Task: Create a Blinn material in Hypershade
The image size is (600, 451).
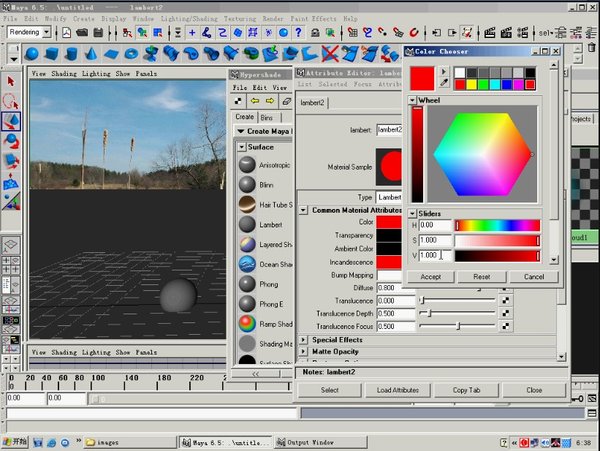Action: (x=247, y=184)
